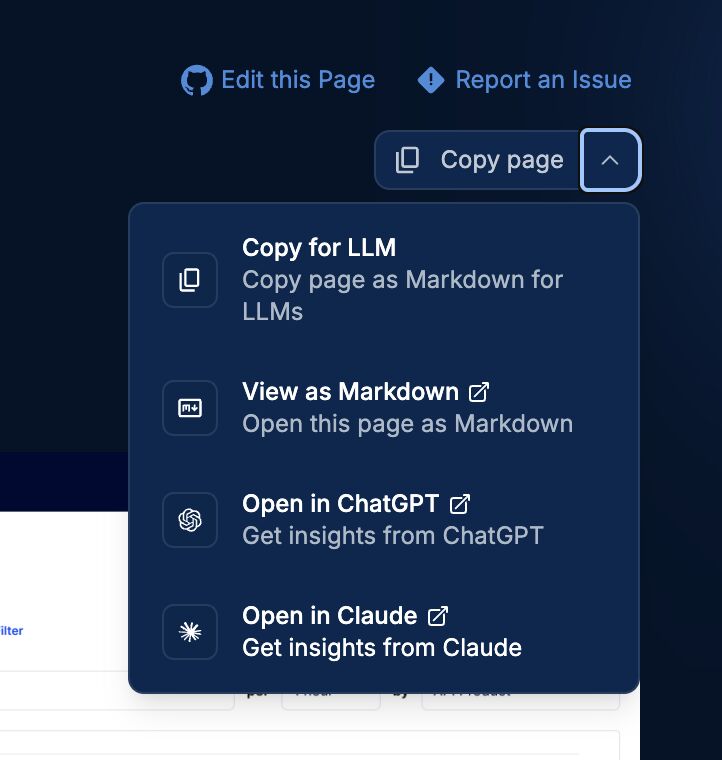
Task: Select Open in Claude menu item
Action: (384, 632)
